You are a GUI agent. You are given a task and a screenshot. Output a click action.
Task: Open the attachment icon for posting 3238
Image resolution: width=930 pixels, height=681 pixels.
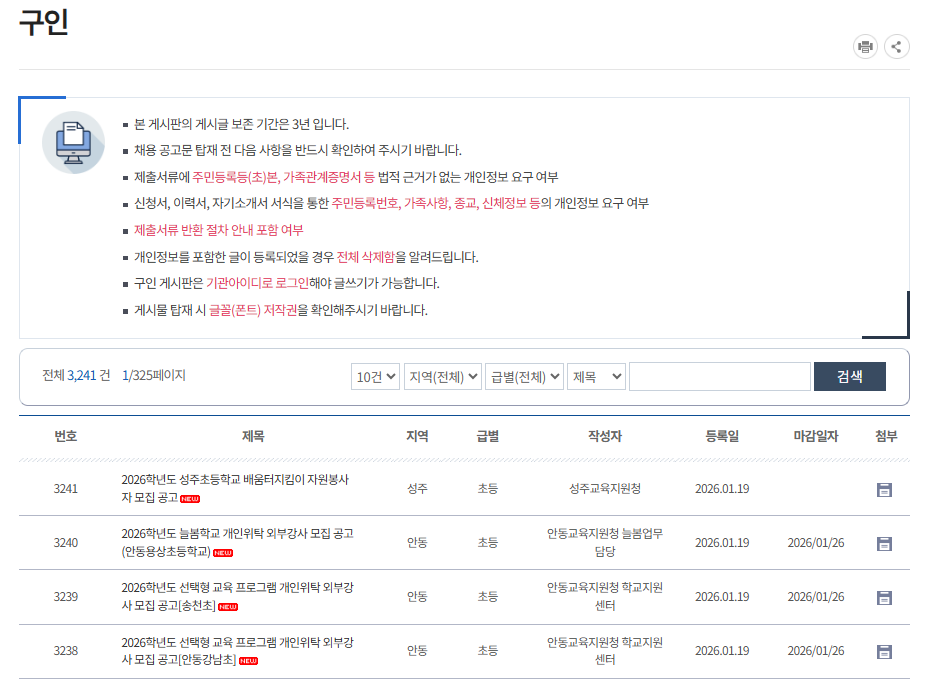click(884, 651)
